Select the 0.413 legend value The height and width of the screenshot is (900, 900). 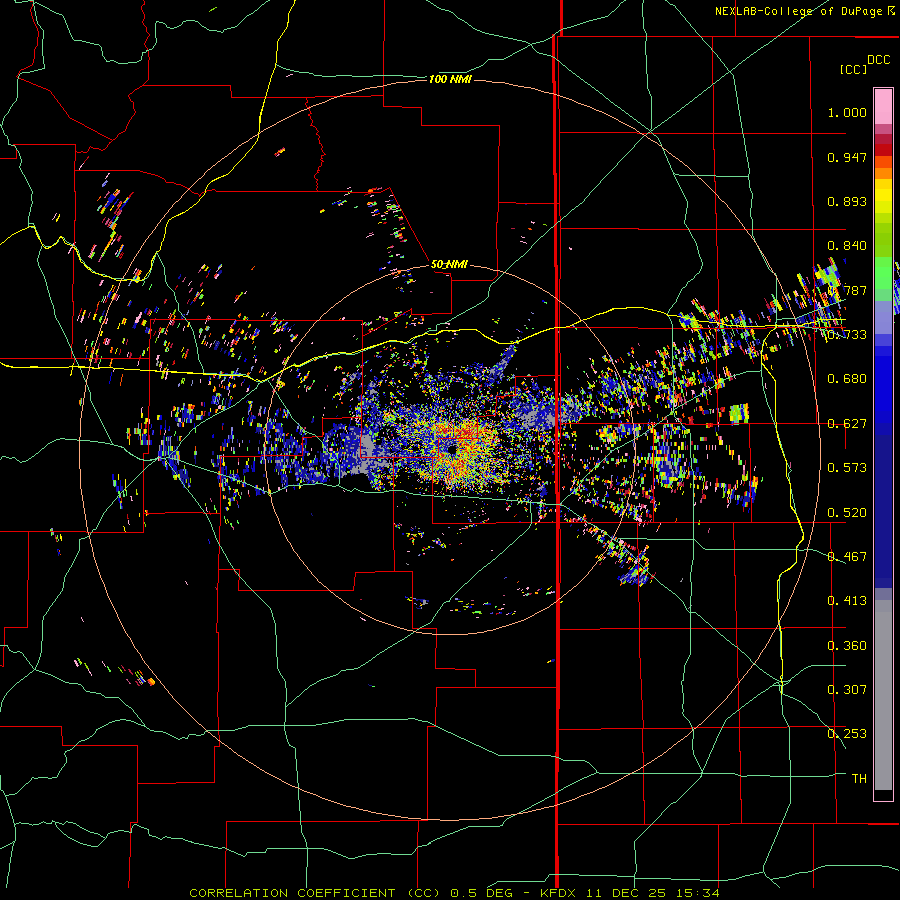(847, 601)
